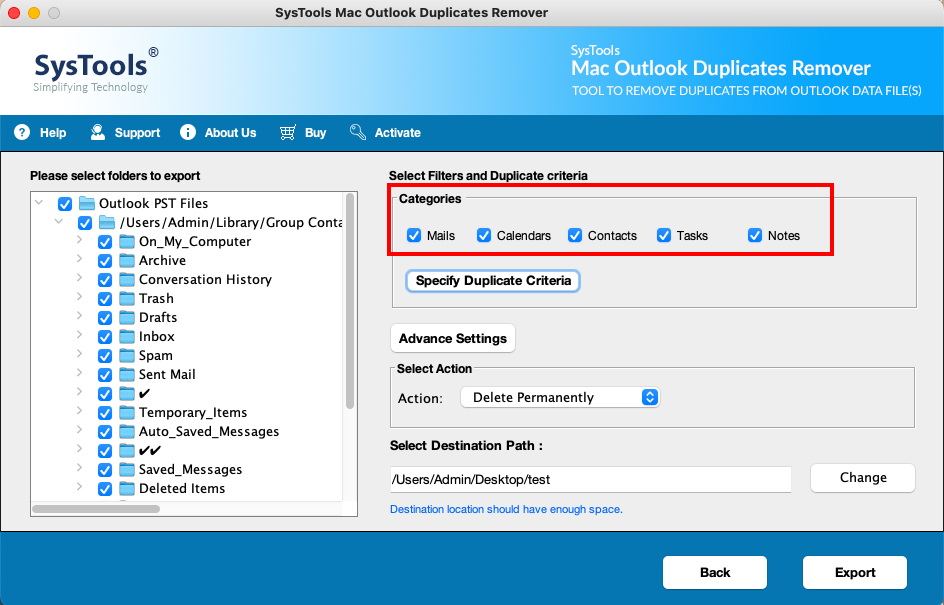
Task: Uncheck the Spam folder checkbox
Action: pyautogui.click(x=105, y=356)
